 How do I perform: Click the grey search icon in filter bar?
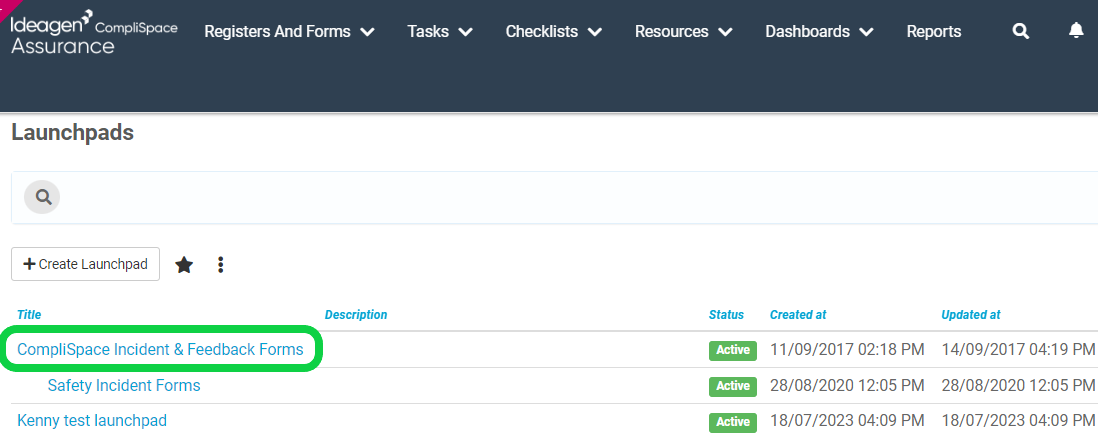pos(43,198)
